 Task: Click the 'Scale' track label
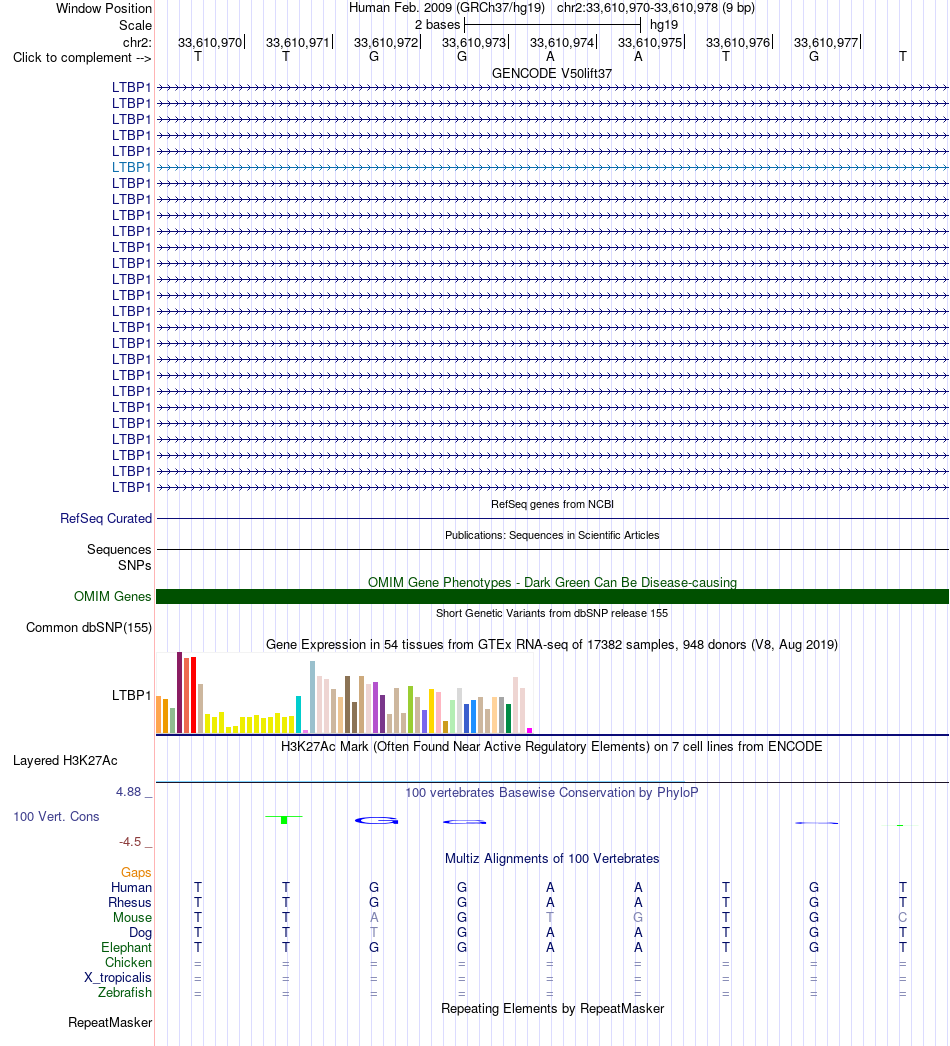pos(135,25)
